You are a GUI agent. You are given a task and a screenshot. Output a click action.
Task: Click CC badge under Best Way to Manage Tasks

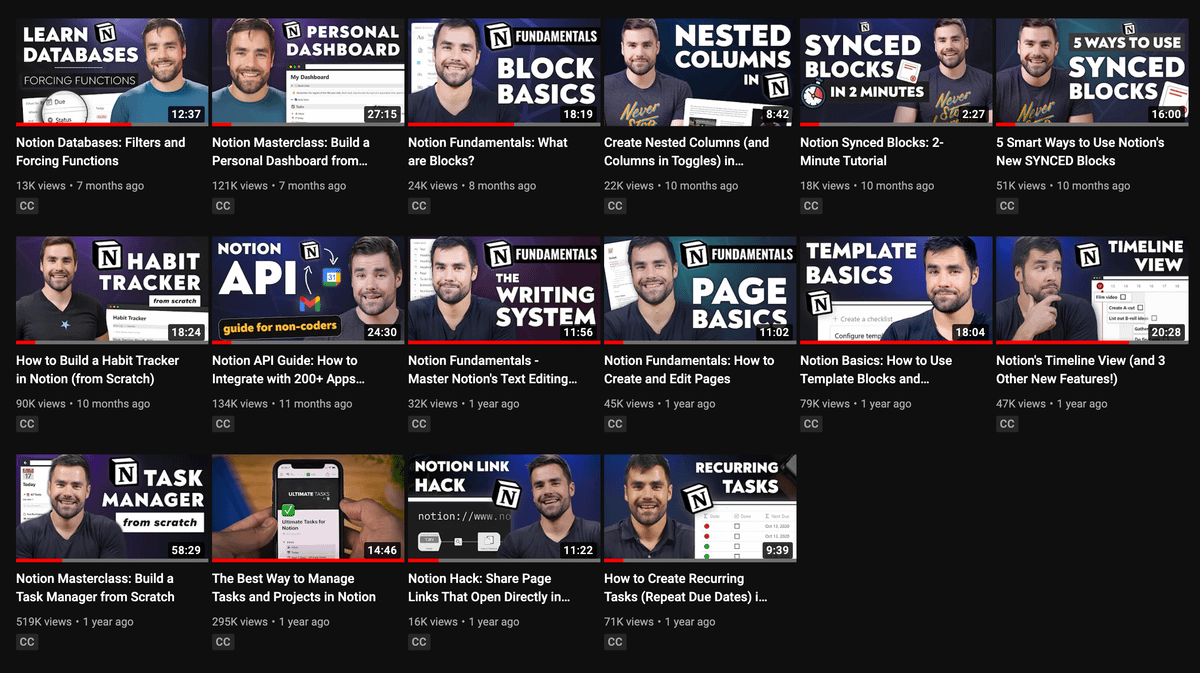click(223, 642)
